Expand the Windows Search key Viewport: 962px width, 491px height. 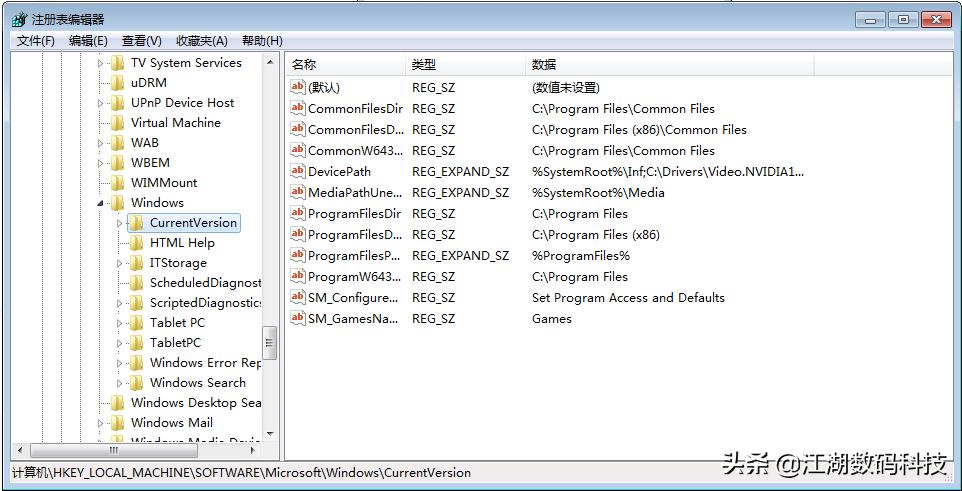point(120,383)
